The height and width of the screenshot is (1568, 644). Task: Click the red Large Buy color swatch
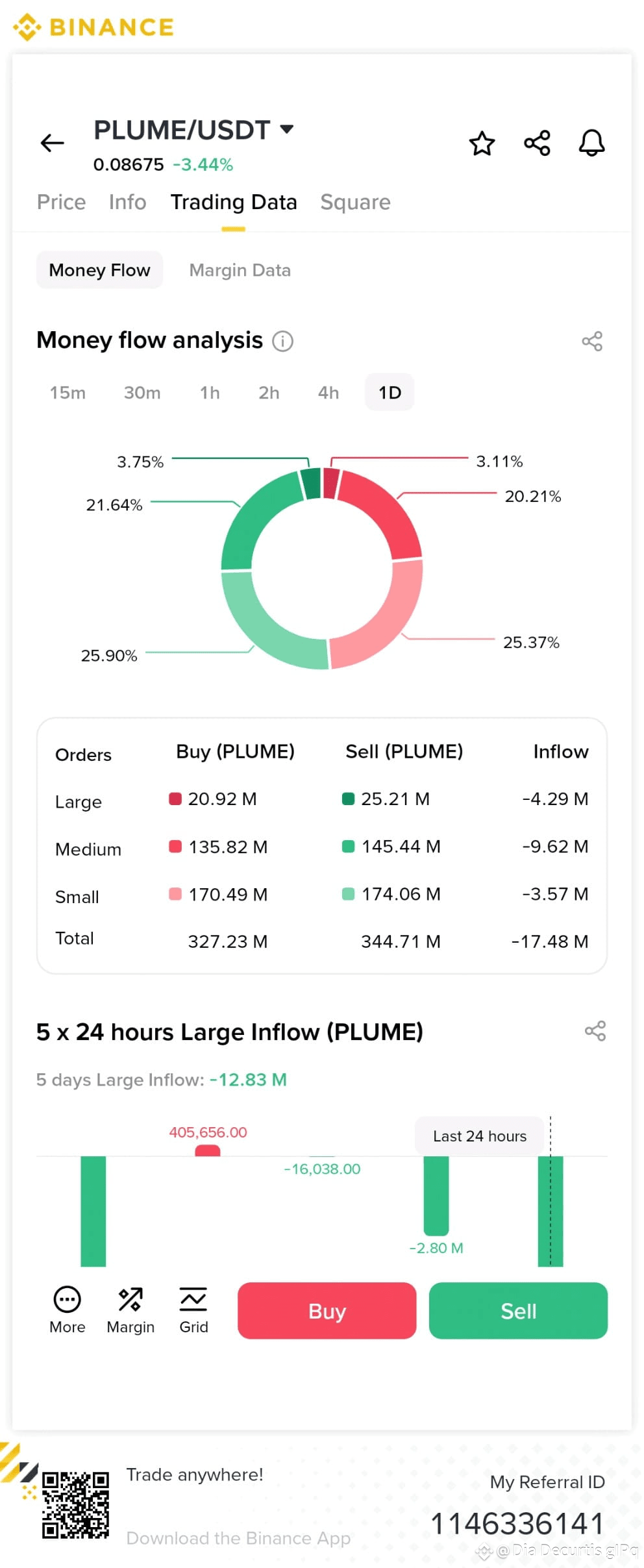175,799
